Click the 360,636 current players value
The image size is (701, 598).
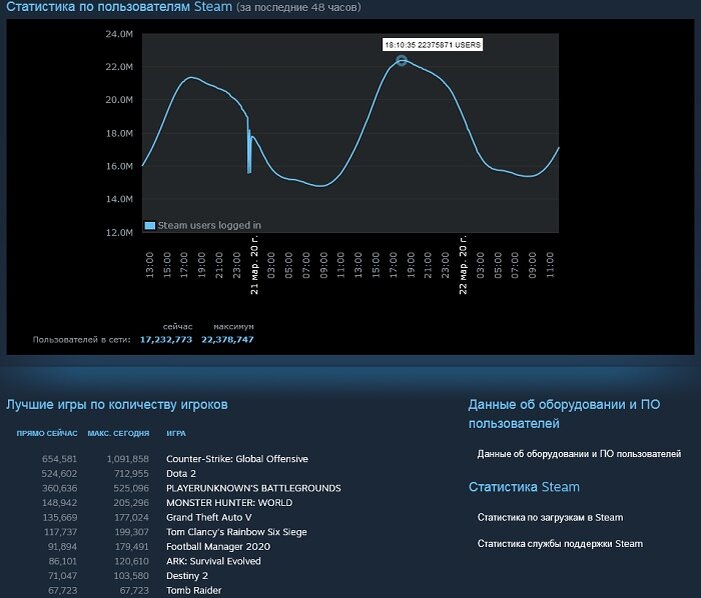[59, 488]
